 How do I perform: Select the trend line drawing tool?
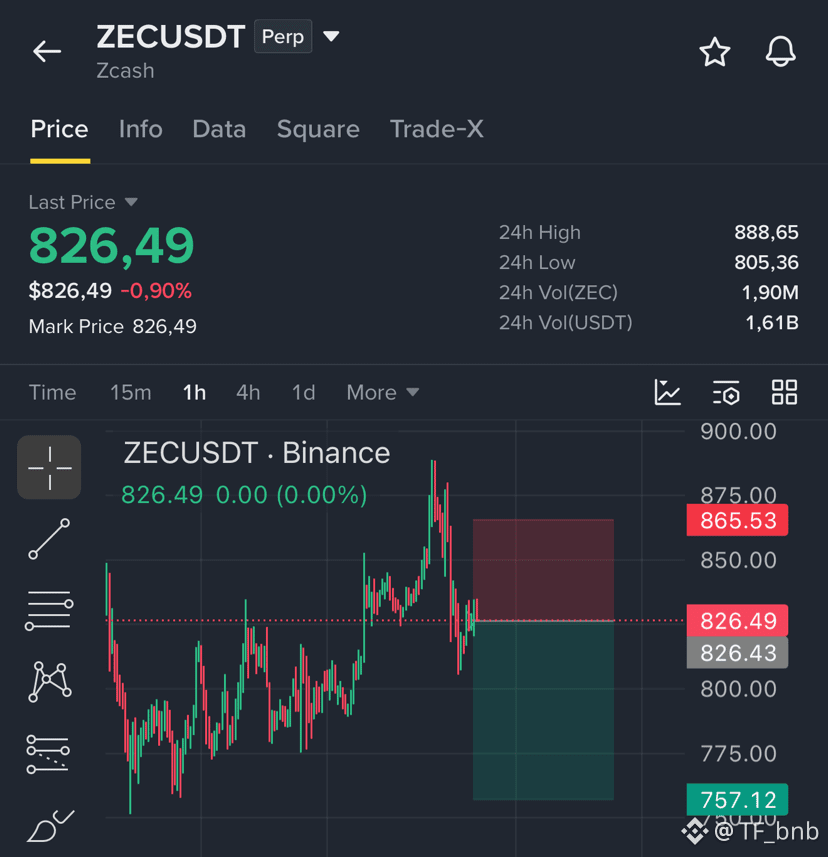pos(49,539)
